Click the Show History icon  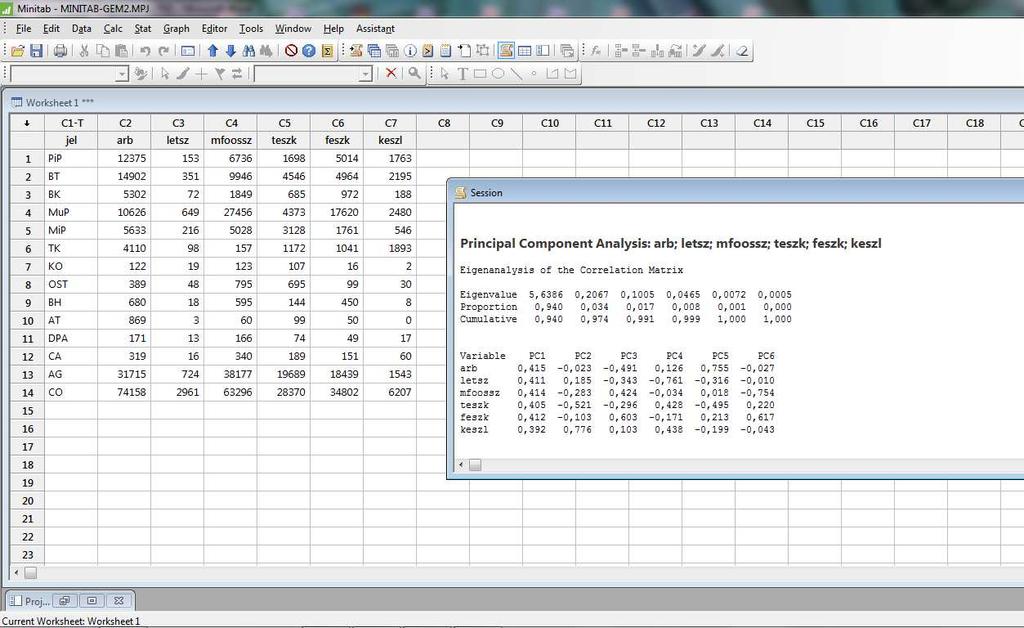(428, 51)
